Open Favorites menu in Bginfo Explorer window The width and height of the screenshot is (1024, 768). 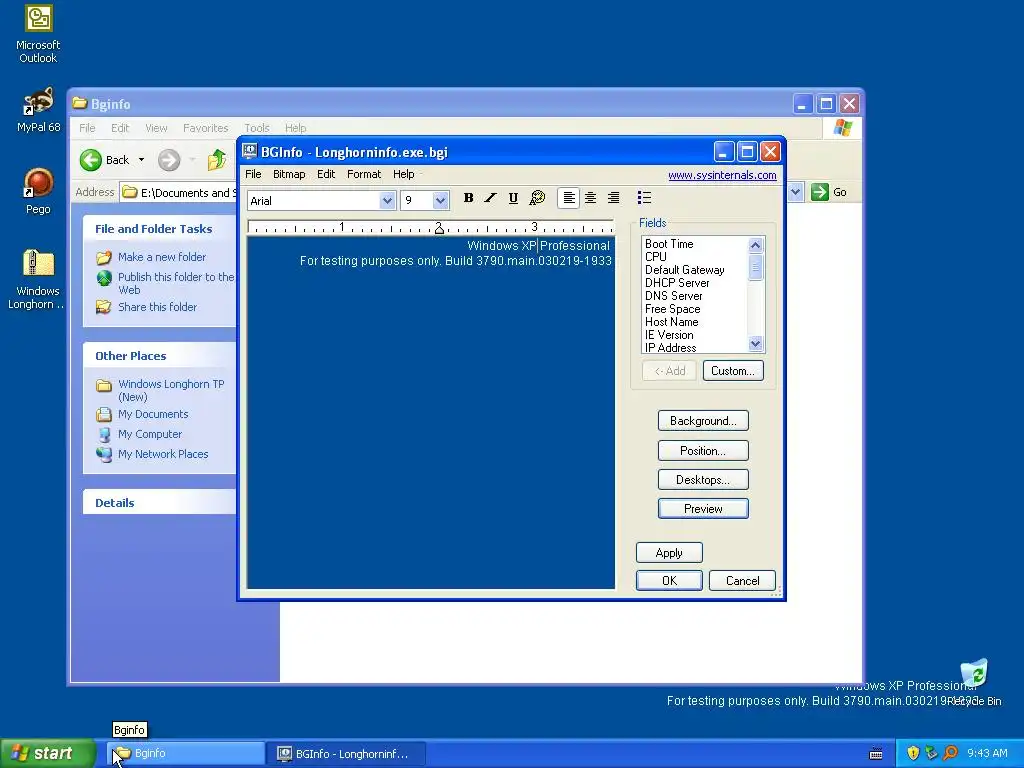(x=206, y=128)
